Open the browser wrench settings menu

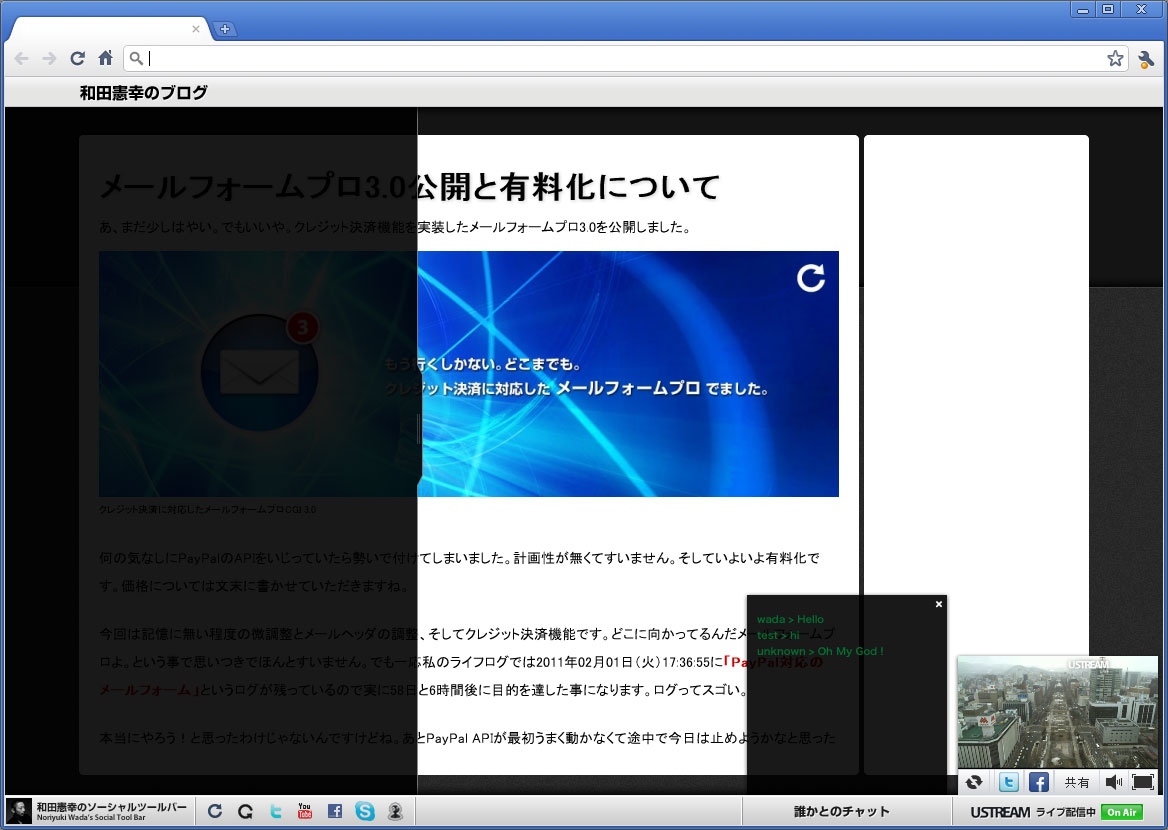1146,59
